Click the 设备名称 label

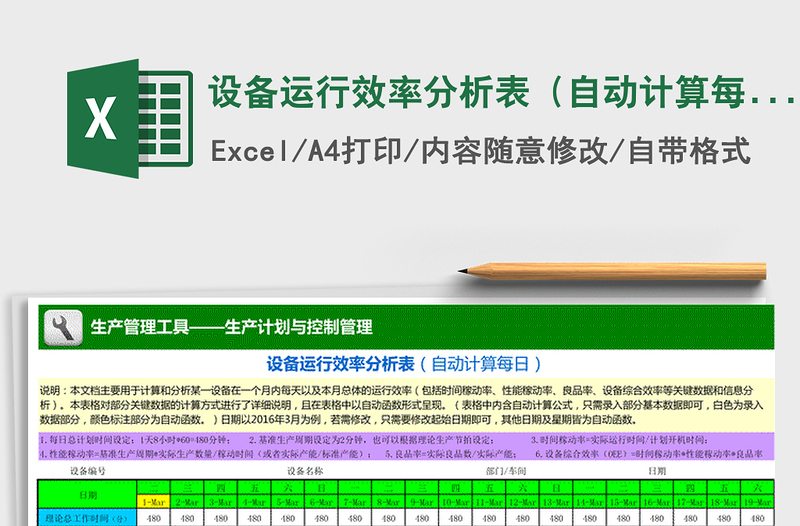click(305, 471)
